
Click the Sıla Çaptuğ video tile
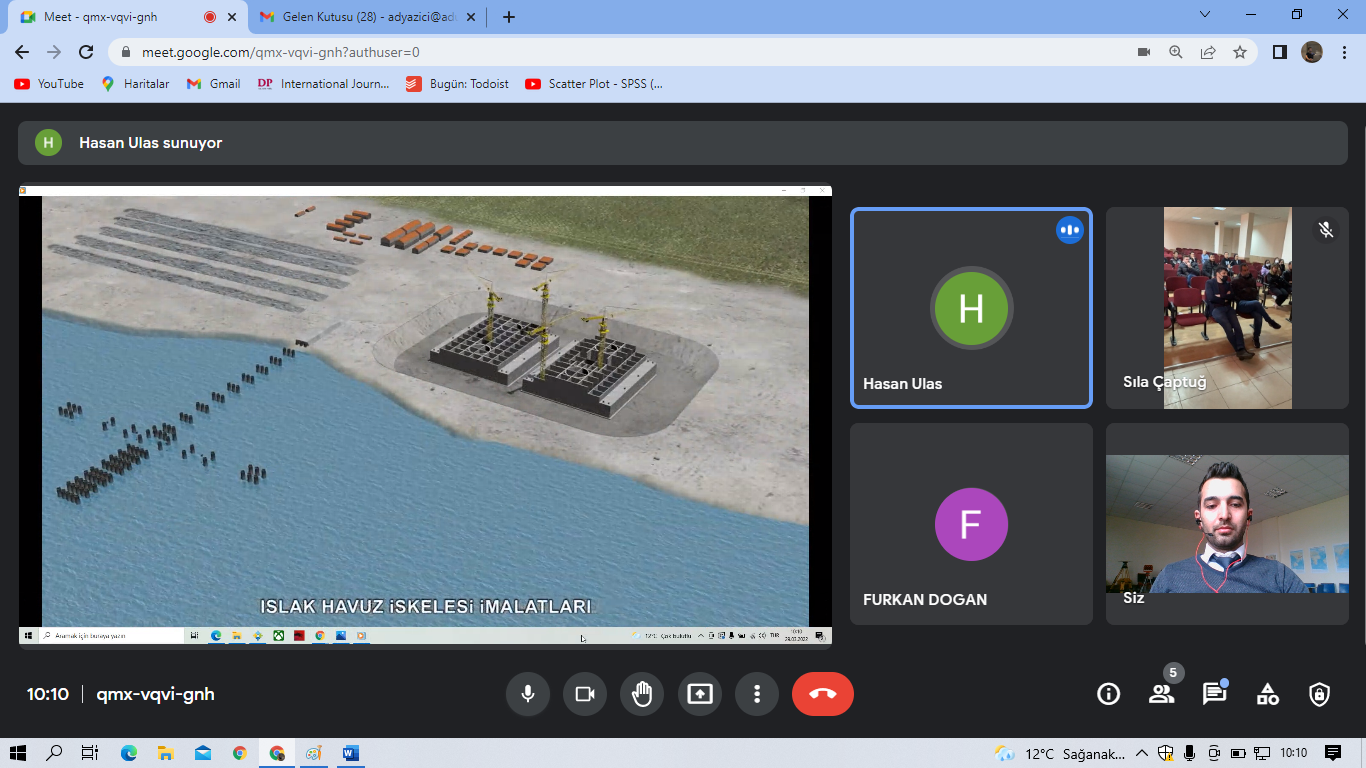[x=1227, y=308]
